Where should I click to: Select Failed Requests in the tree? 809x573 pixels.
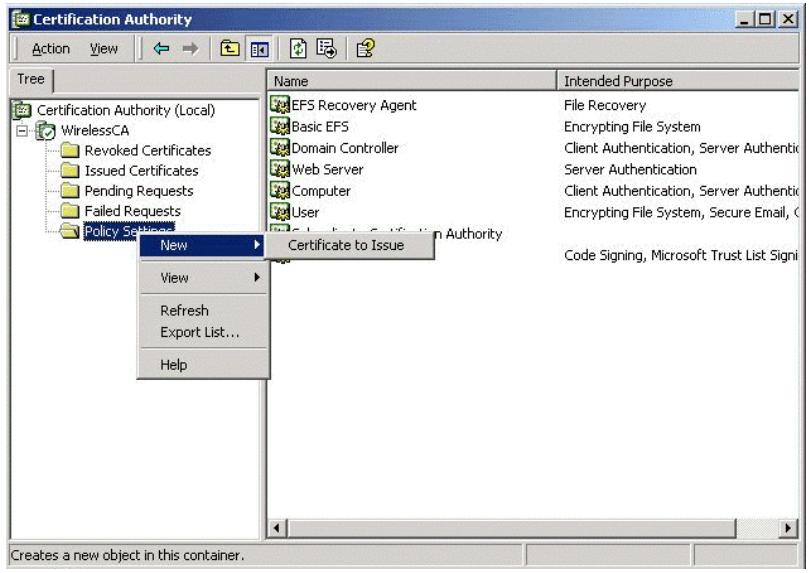133,211
